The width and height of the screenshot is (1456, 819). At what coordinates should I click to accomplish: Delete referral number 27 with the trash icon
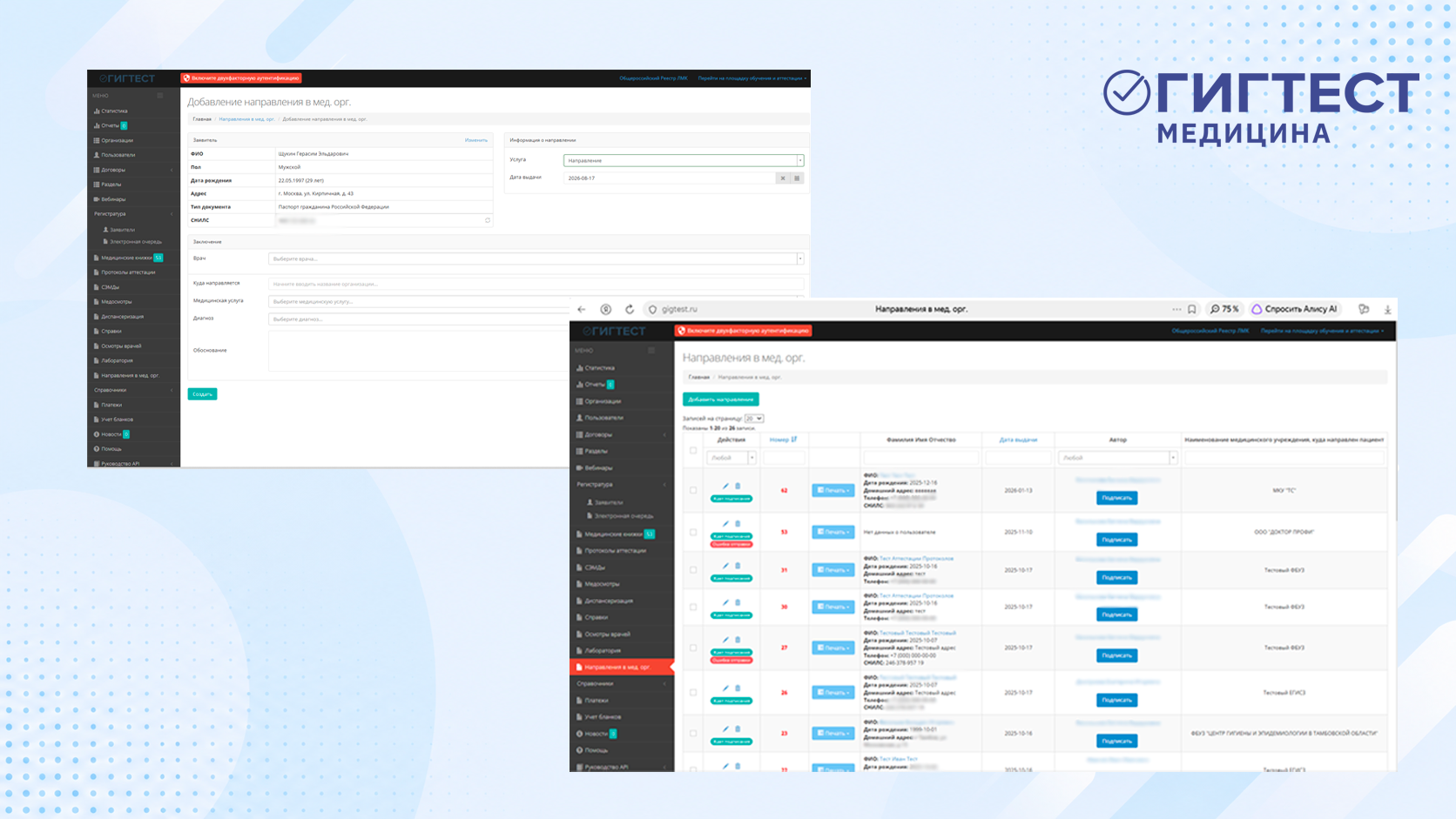738,640
